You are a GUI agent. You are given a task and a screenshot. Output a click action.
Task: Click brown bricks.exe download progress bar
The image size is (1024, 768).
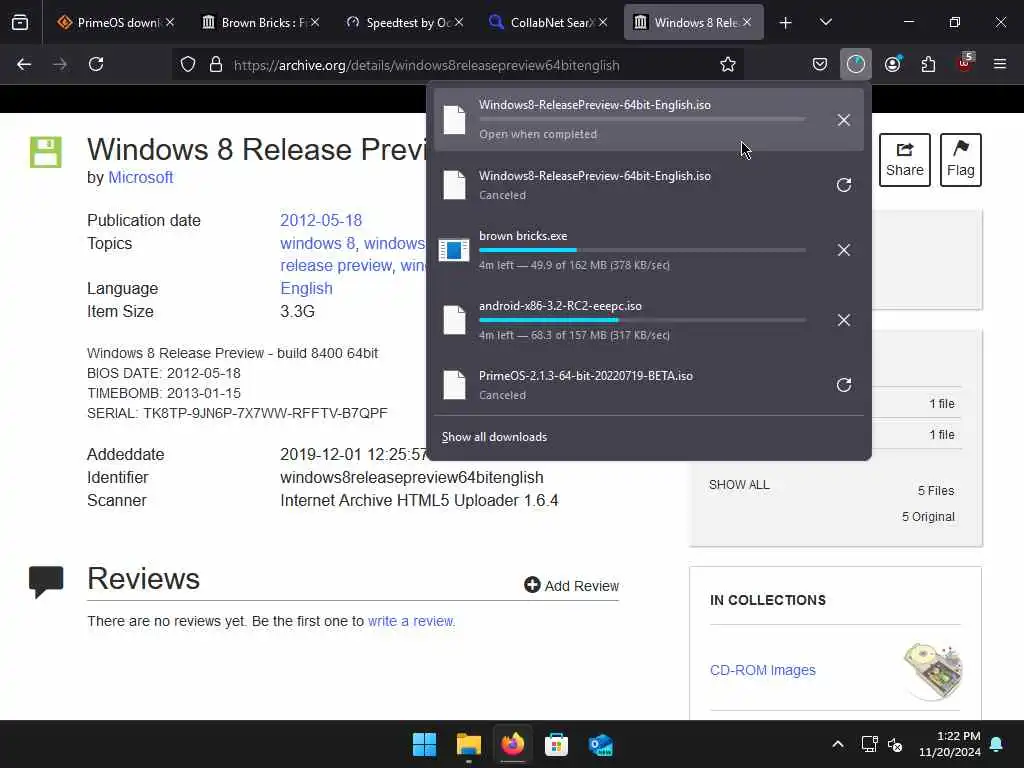[642, 250]
